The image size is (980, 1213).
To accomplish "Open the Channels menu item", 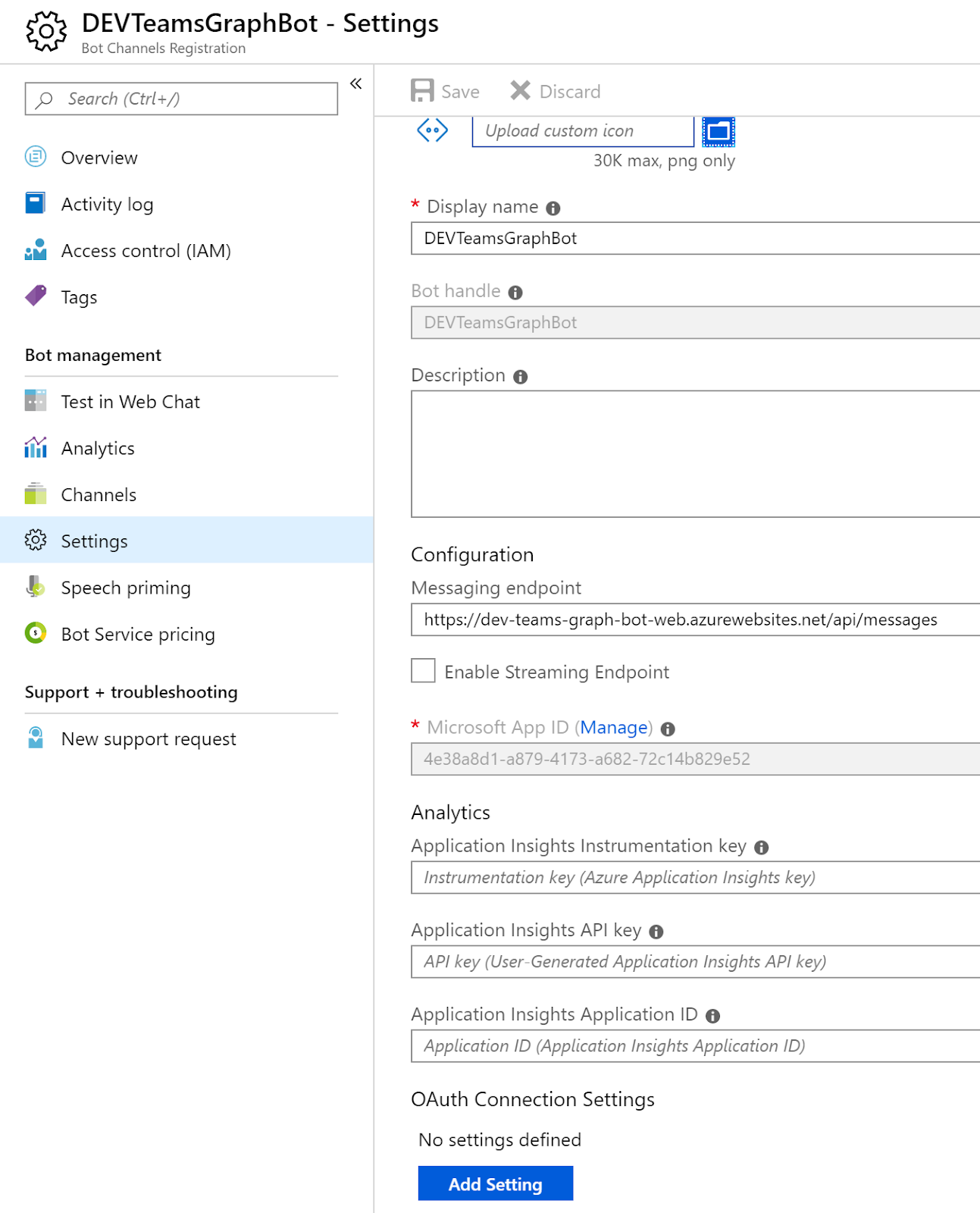I will tap(99, 495).
